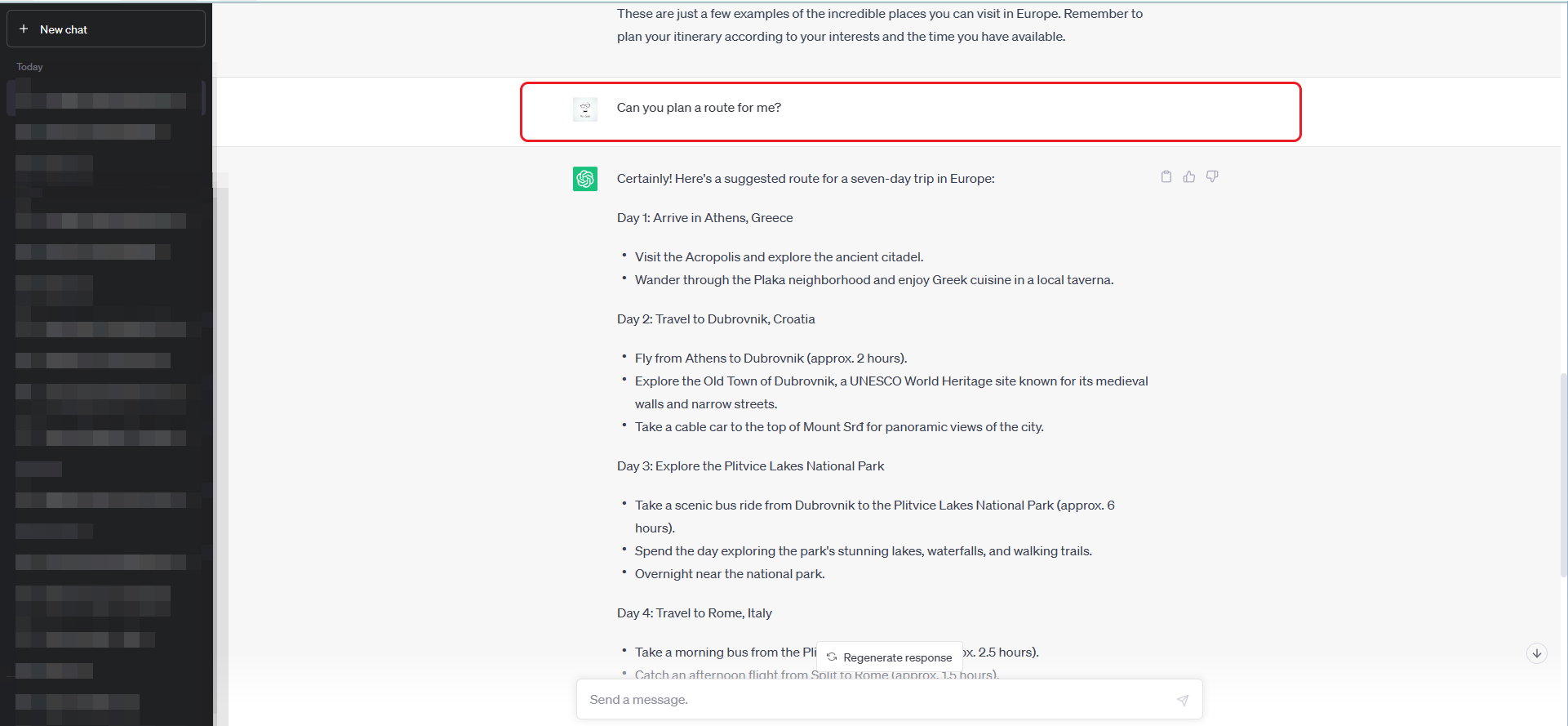Click the user avatar next to the question

pyautogui.click(x=584, y=109)
